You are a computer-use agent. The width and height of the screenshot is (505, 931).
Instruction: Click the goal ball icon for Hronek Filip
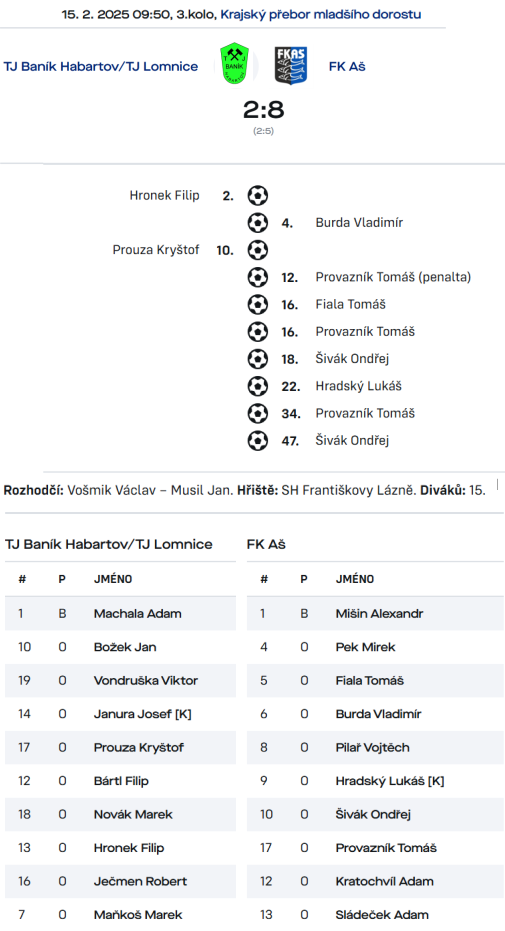point(258,195)
